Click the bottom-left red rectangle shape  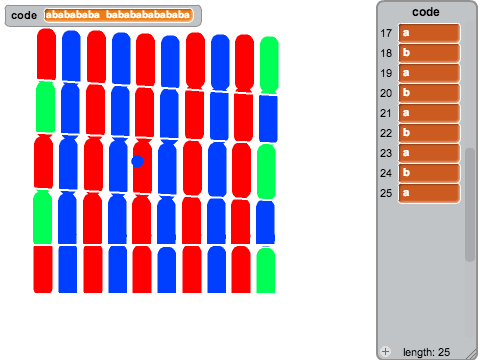(x=43, y=269)
